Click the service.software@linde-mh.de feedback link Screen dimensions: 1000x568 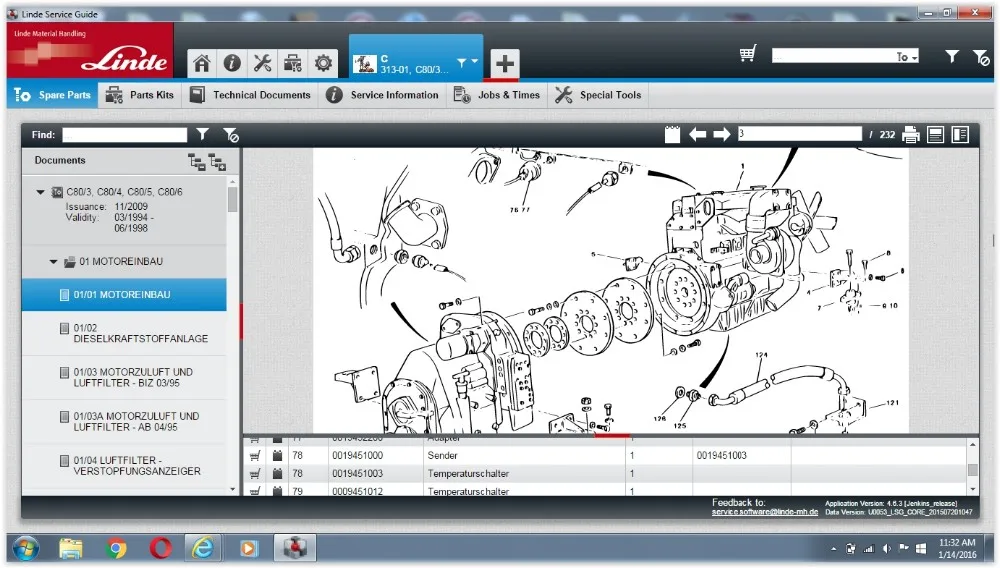point(765,512)
